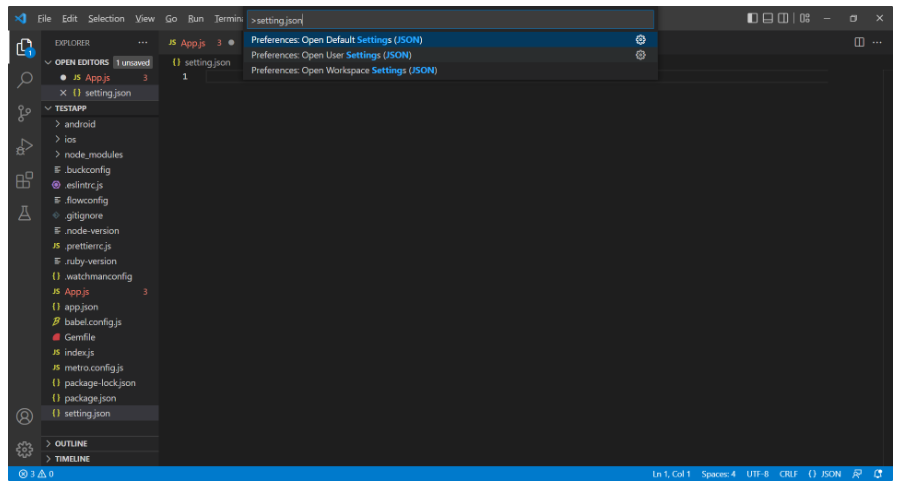Image resolution: width=900 pixels, height=488 pixels.
Task: Open the View menu
Action: click(x=145, y=19)
